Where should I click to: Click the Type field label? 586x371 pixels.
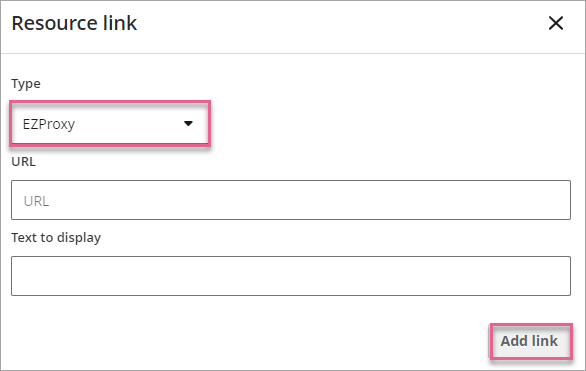26,84
